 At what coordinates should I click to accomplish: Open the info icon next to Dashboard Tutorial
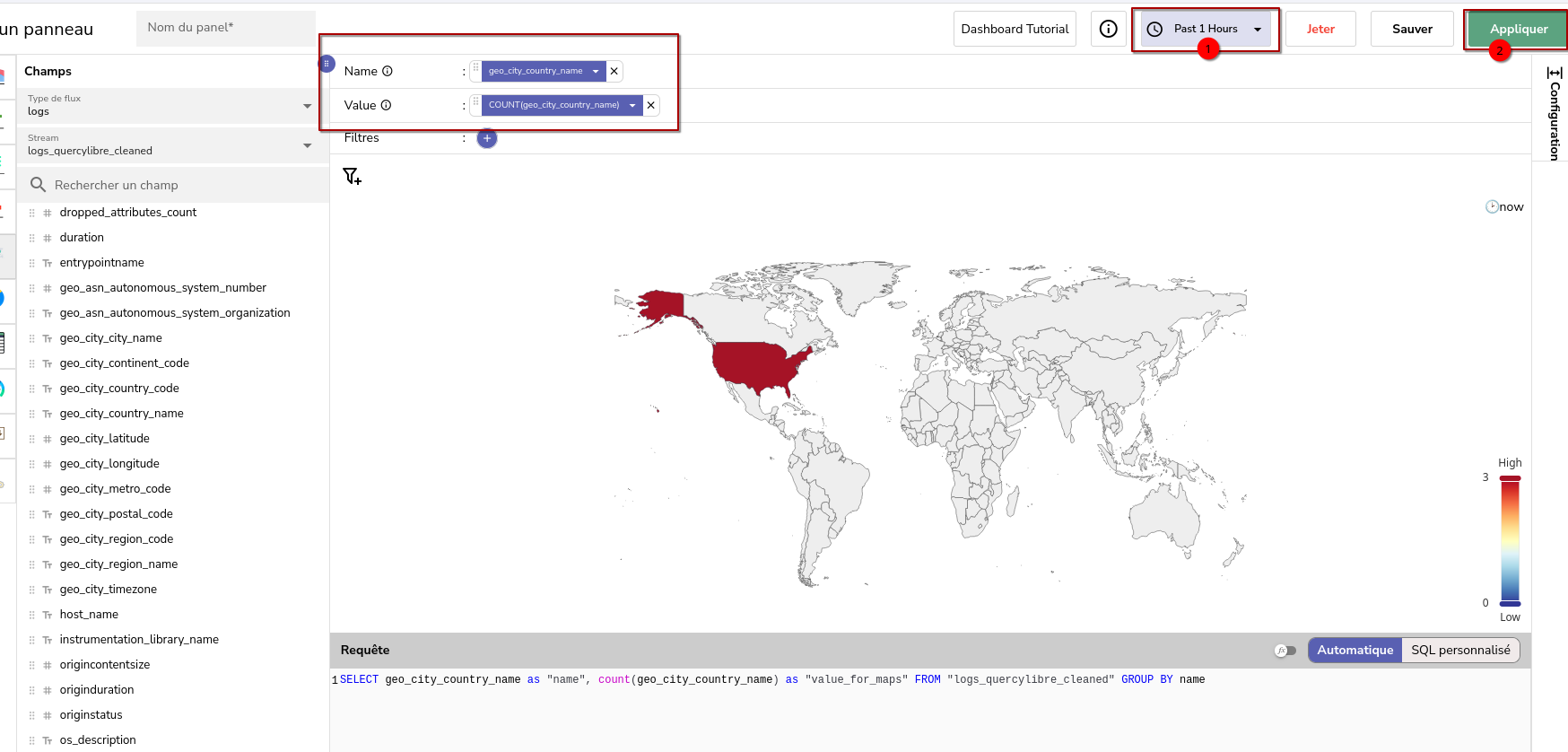[x=1108, y=29]
